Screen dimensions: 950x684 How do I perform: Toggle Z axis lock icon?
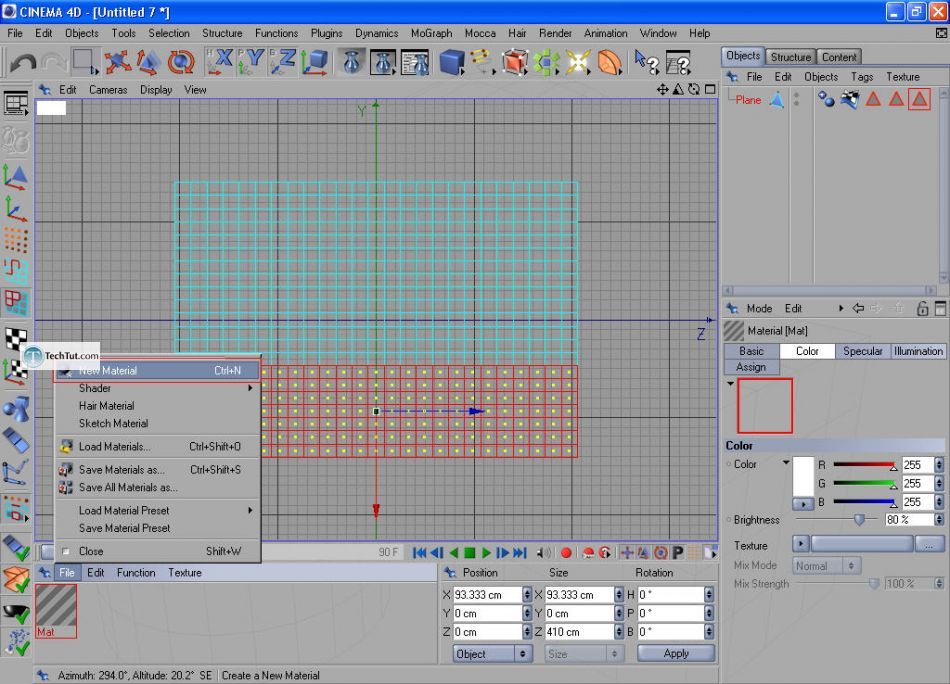(x=282, y=62)
